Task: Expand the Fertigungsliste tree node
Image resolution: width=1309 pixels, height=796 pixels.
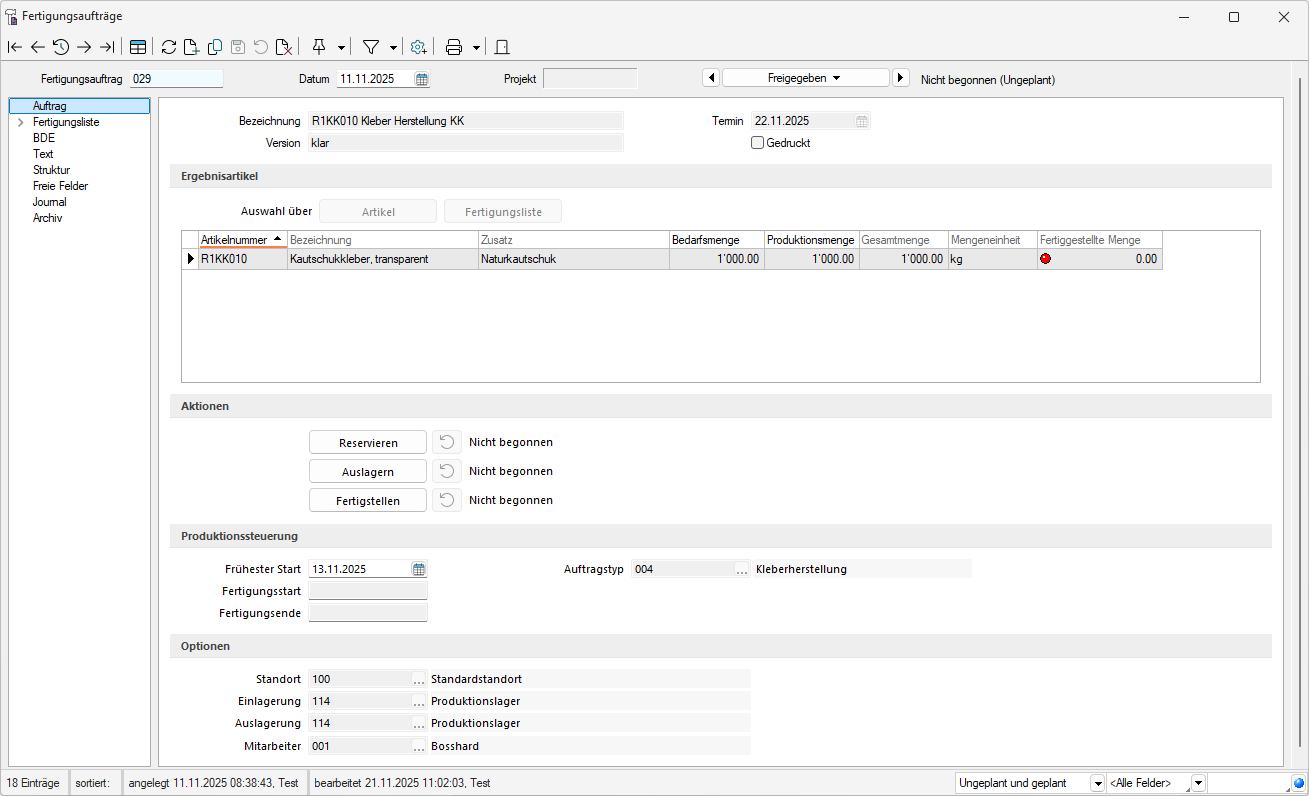Action: click(x=20, y=122)
